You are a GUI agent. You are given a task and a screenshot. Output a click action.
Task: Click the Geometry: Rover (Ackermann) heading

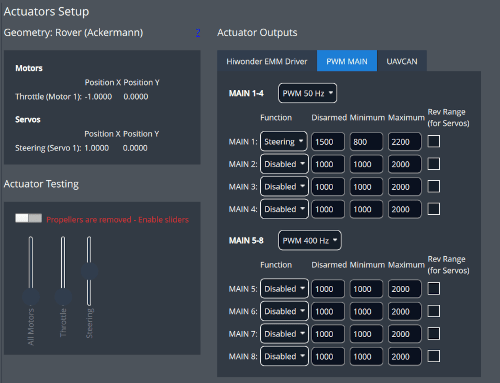(x=73, y=33)
